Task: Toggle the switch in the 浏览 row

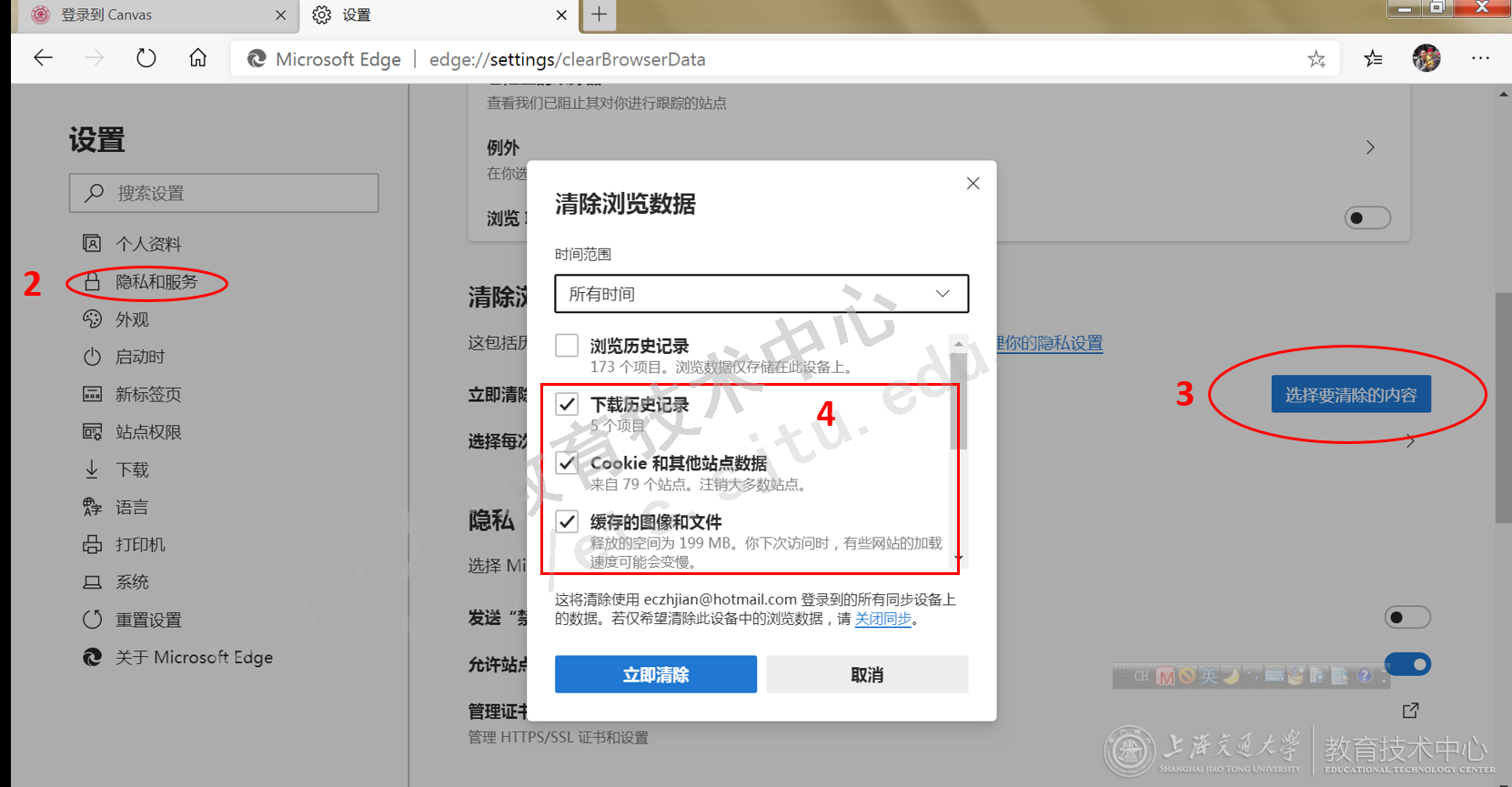Action: click(1367, 218)
